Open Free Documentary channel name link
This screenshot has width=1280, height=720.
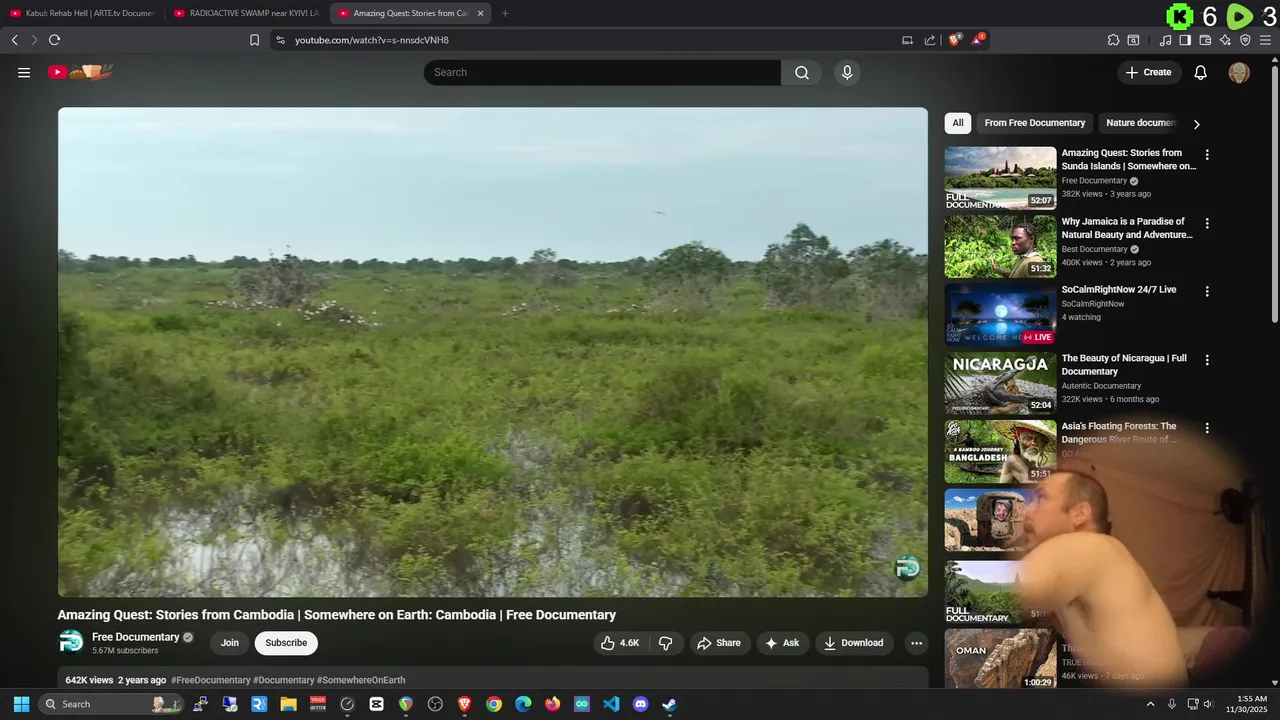click(135, 637)
